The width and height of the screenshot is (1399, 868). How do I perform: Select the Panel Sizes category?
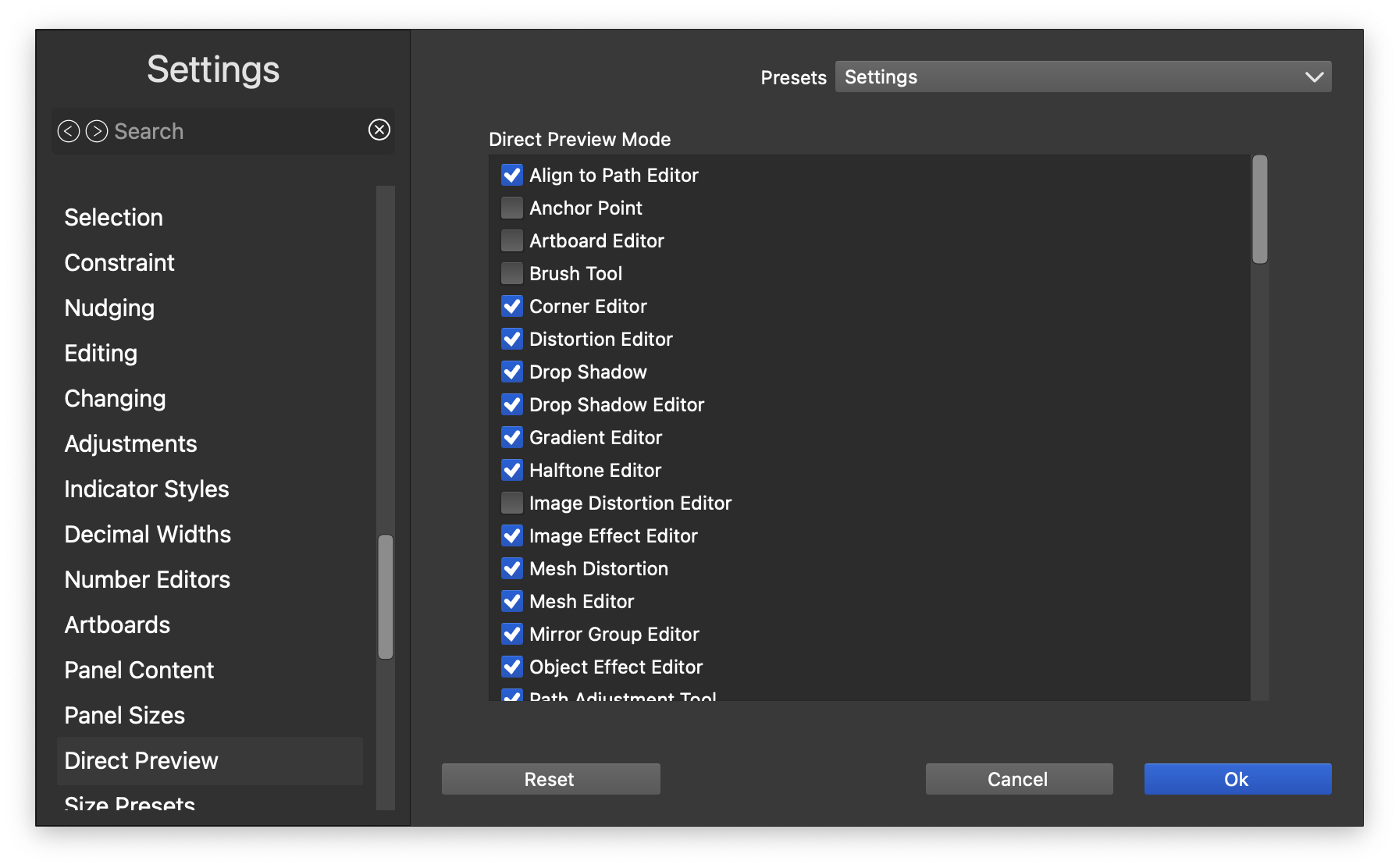125,715
